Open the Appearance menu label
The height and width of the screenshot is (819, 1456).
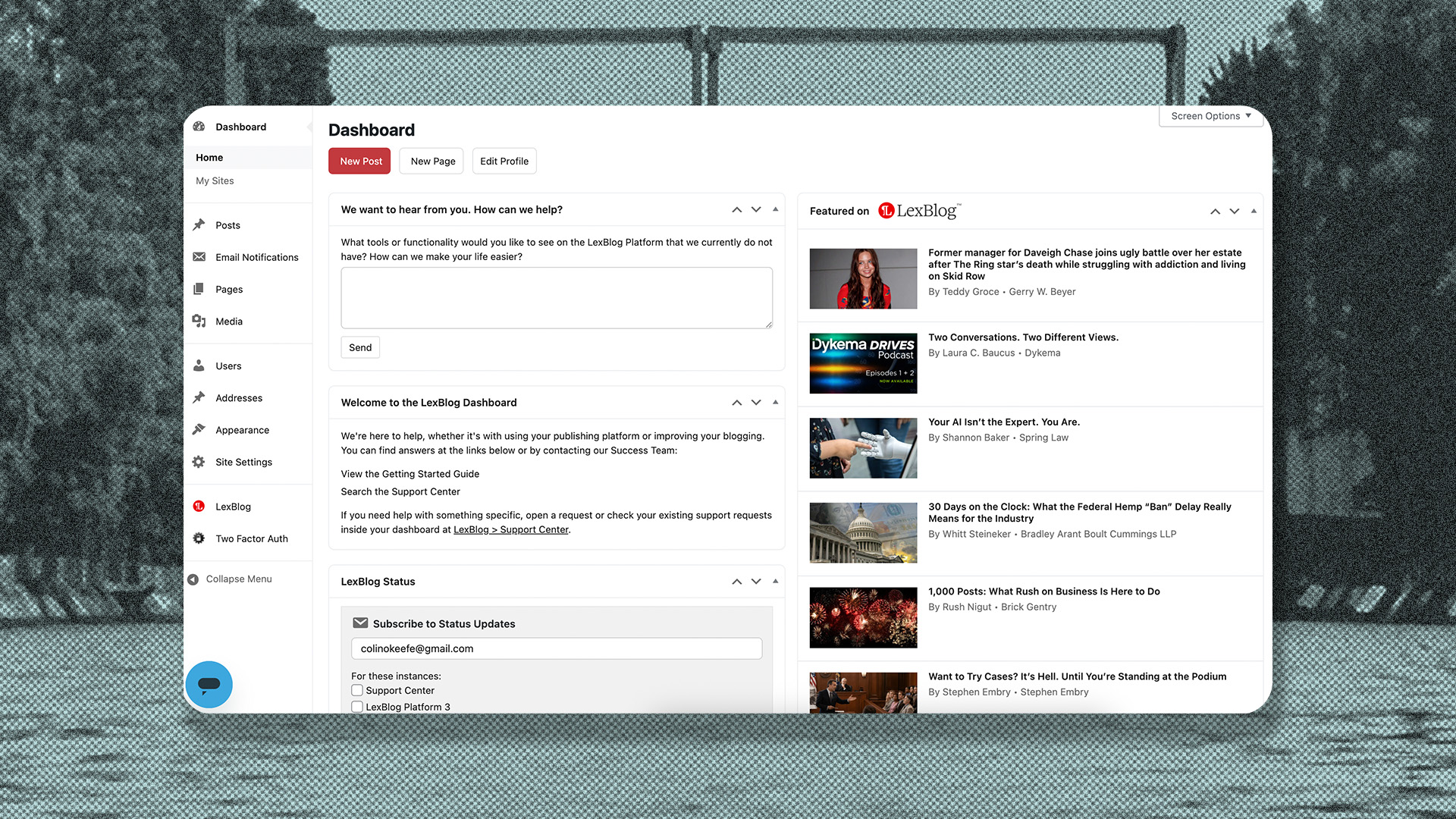pos(242,430)
